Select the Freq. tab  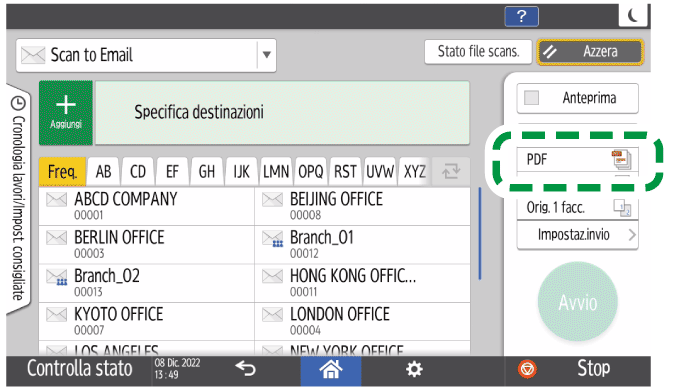point(62,172)
